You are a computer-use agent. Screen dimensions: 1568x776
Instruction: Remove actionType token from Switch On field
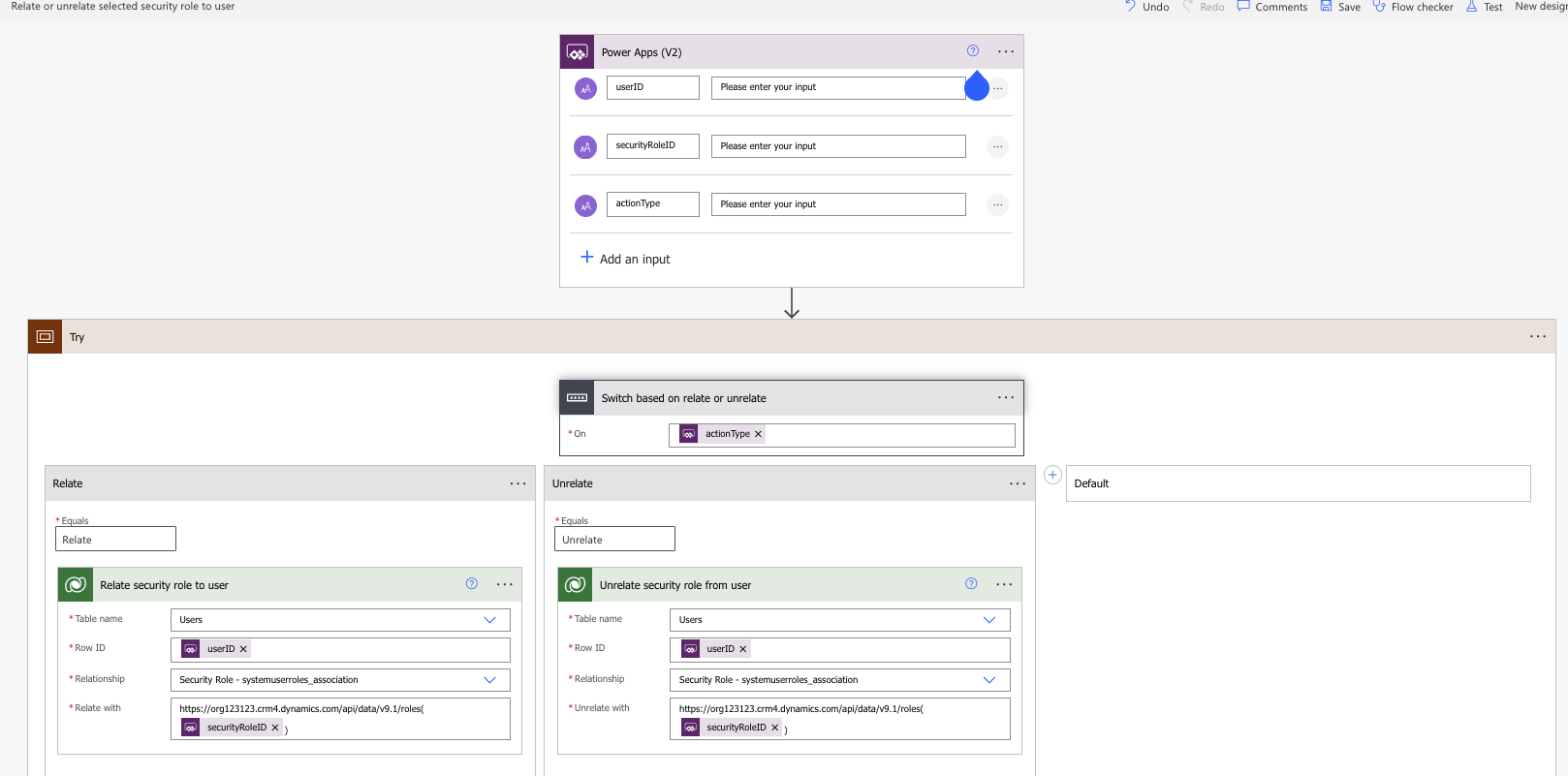758,434
